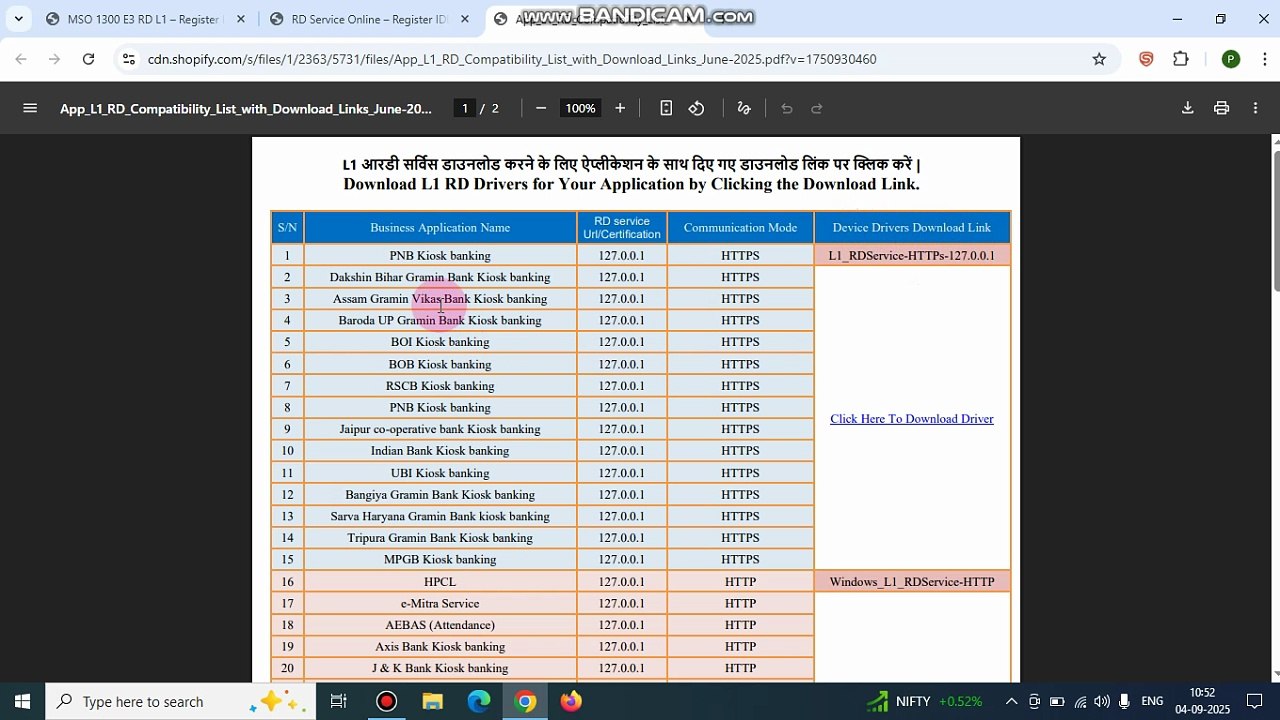Open the notification center icon
Image resolution: width=1280 pixels, height=720 pixels.
(x=1254, y=702)
